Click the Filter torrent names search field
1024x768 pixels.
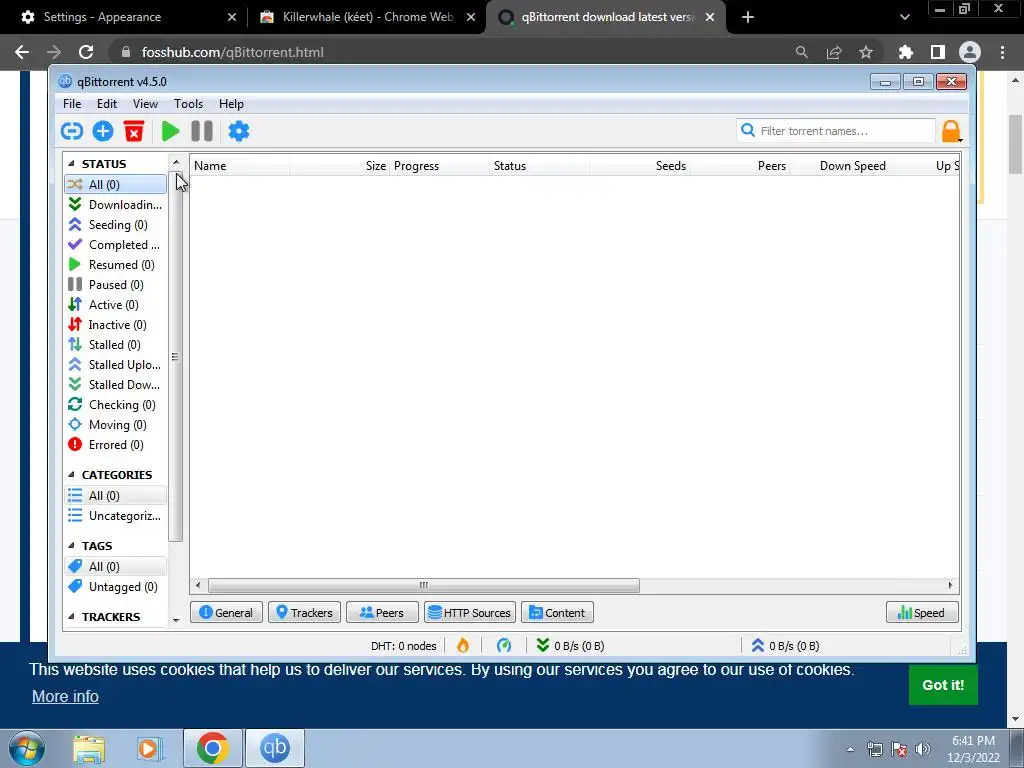click(836, 131)
